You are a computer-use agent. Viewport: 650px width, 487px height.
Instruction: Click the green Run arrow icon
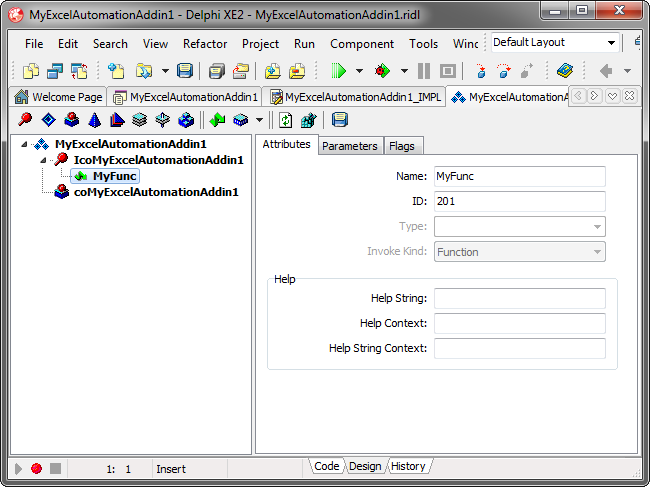(x=339, y=71)
